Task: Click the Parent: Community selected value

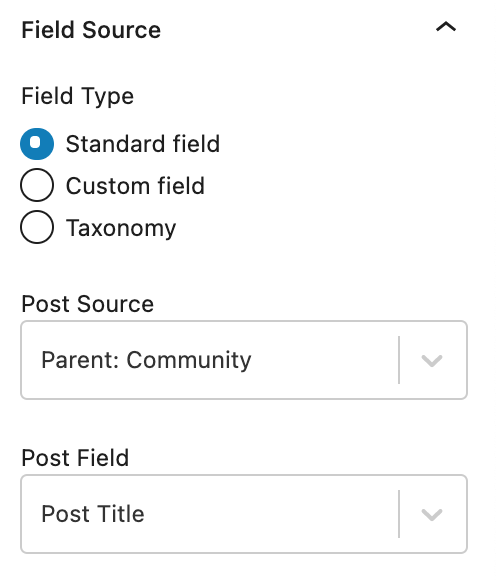Action: tap(146, 360)
